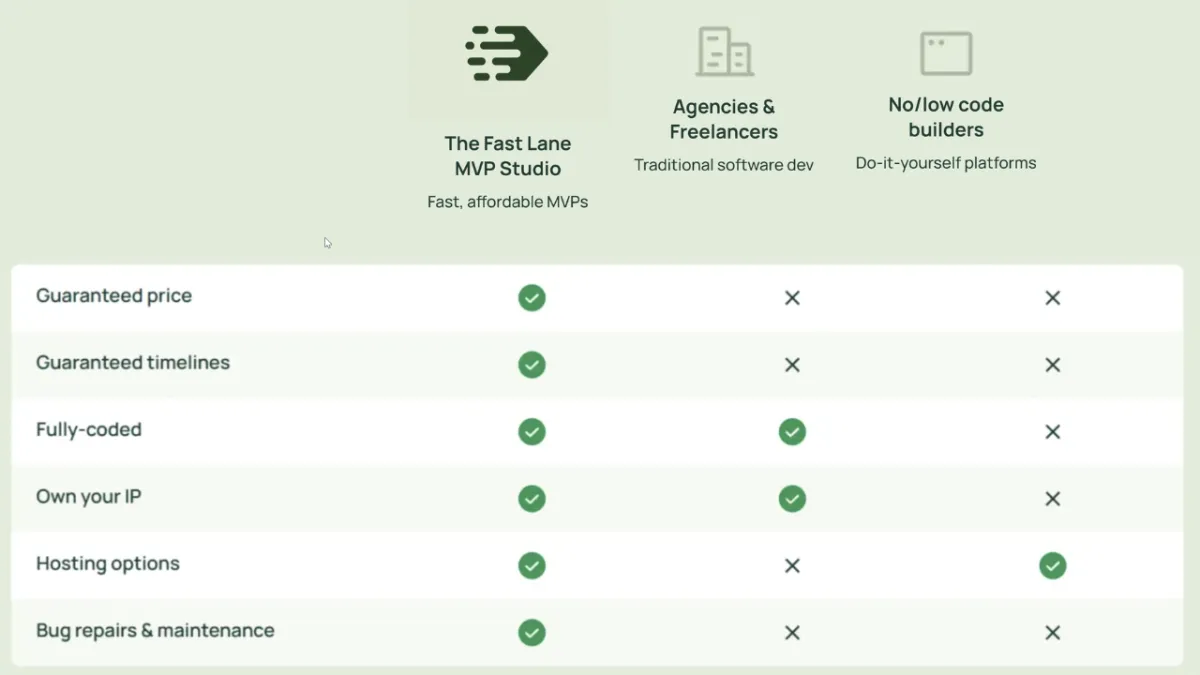Click the Agencies & Freelancers building icon
The width and height of the screenshot is (1200, 675).
[x=724, y=52]
